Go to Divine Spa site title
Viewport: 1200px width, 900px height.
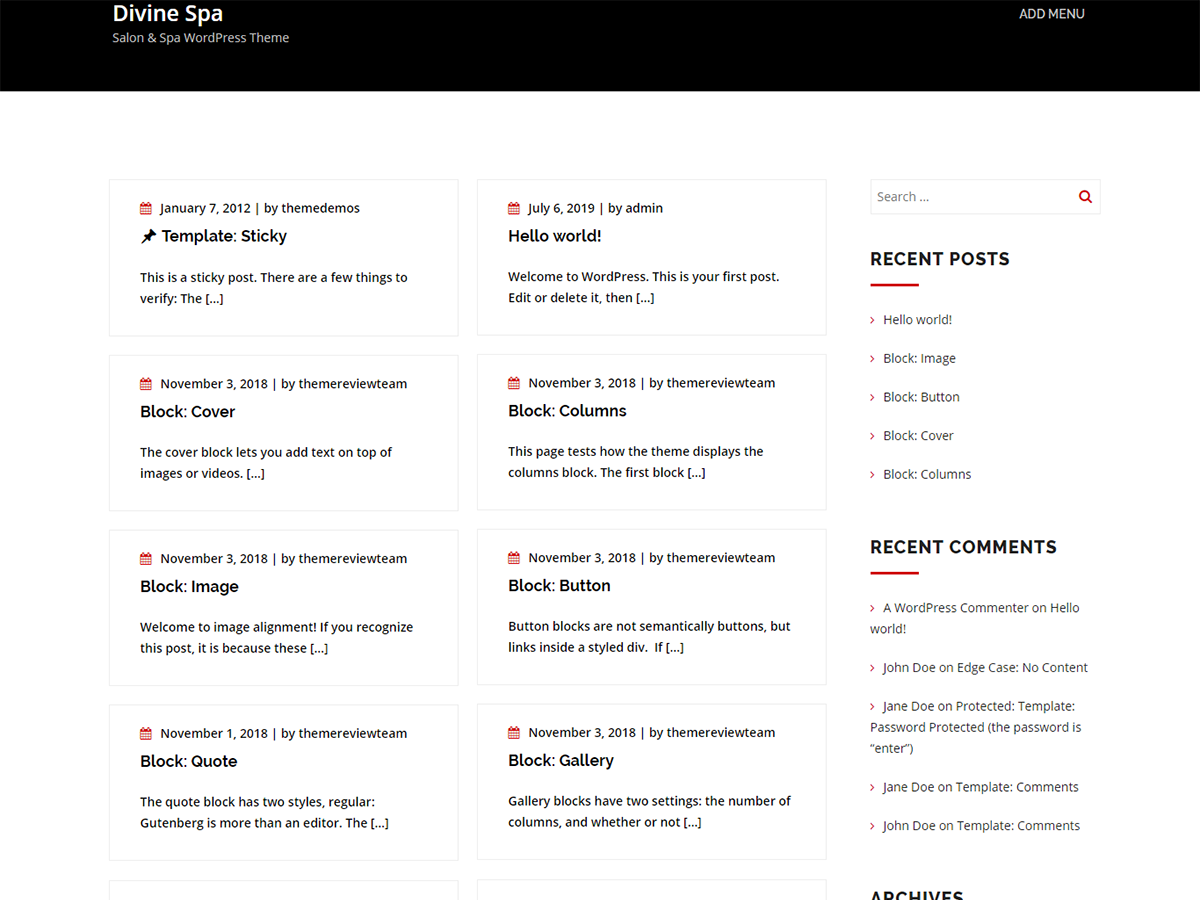[167, 14]
